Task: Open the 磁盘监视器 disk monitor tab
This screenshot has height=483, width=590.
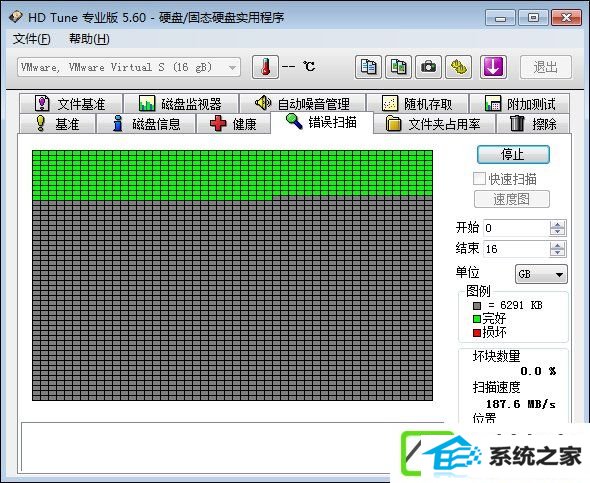Action: (181, 103)
